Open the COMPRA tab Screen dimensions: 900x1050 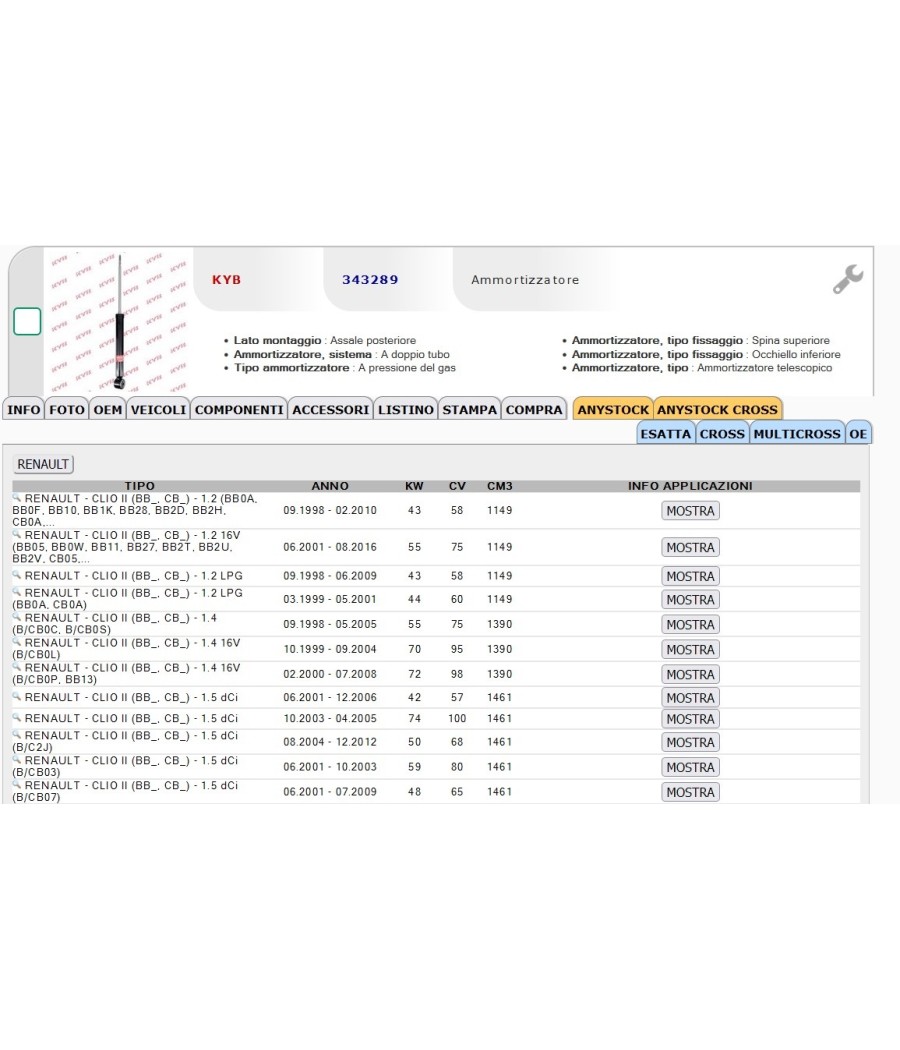coord(534,410)
